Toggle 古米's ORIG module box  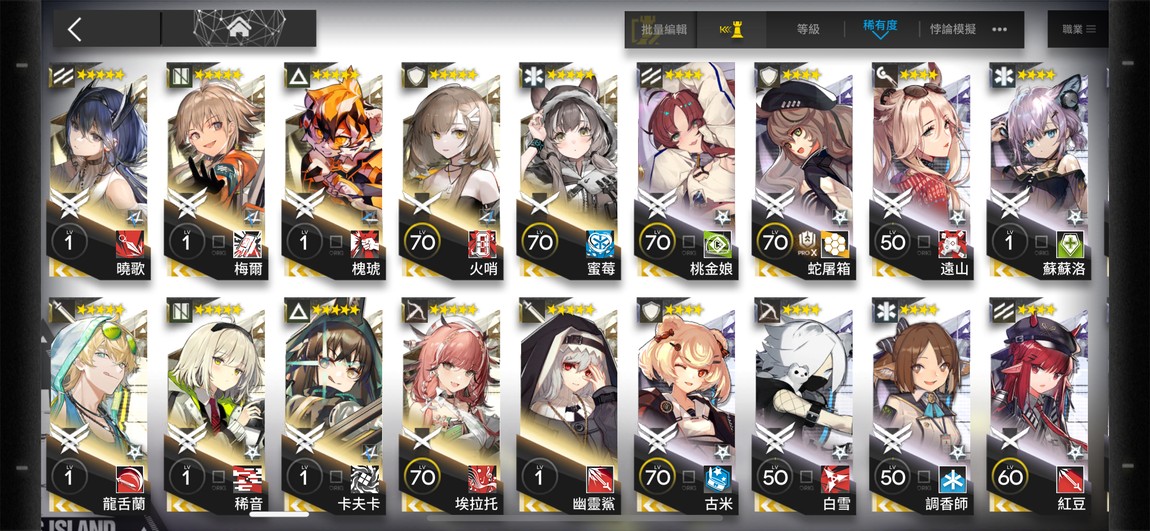[689, 478]
